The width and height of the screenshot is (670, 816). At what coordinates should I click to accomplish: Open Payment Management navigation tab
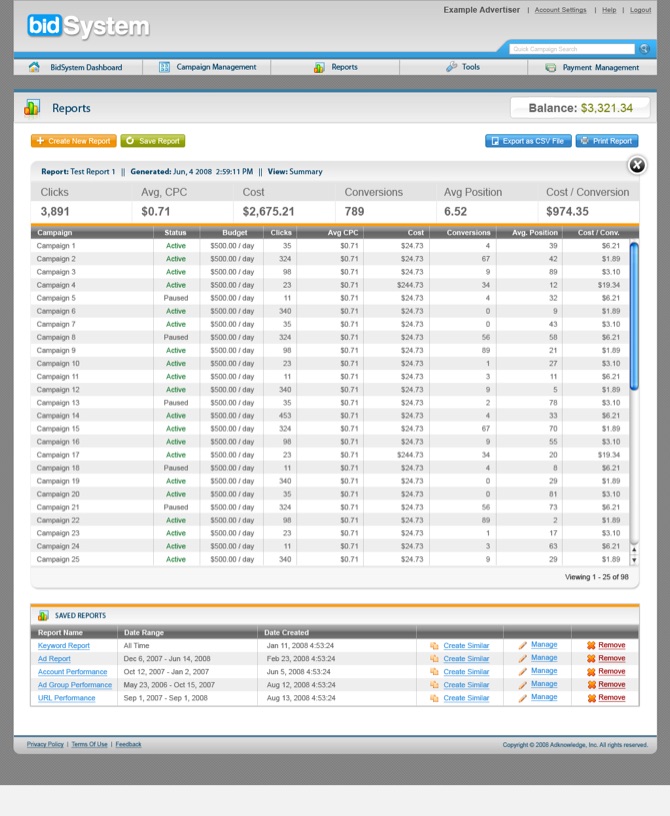592,67
